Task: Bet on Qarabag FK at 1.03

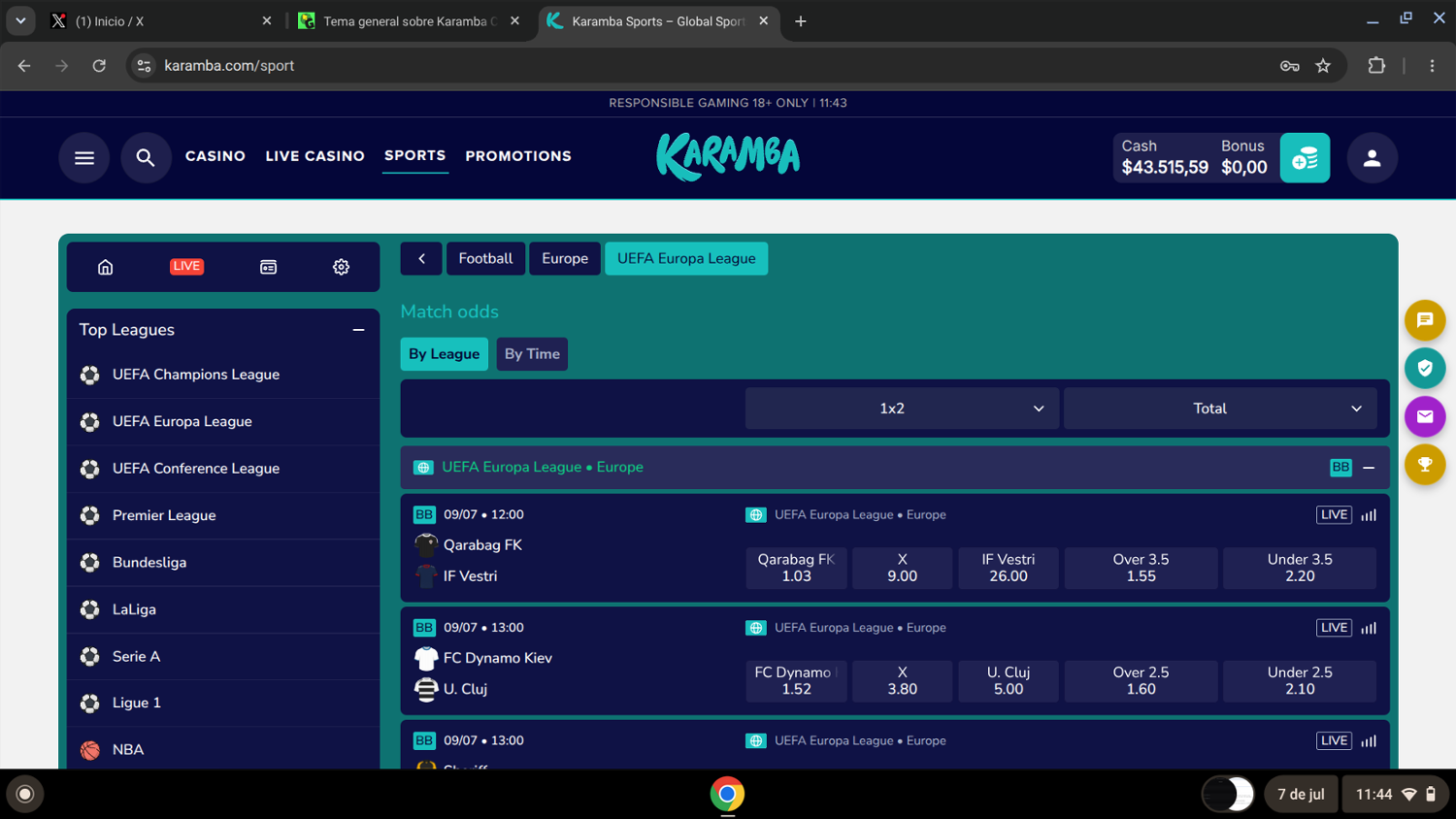Action: 796,568
